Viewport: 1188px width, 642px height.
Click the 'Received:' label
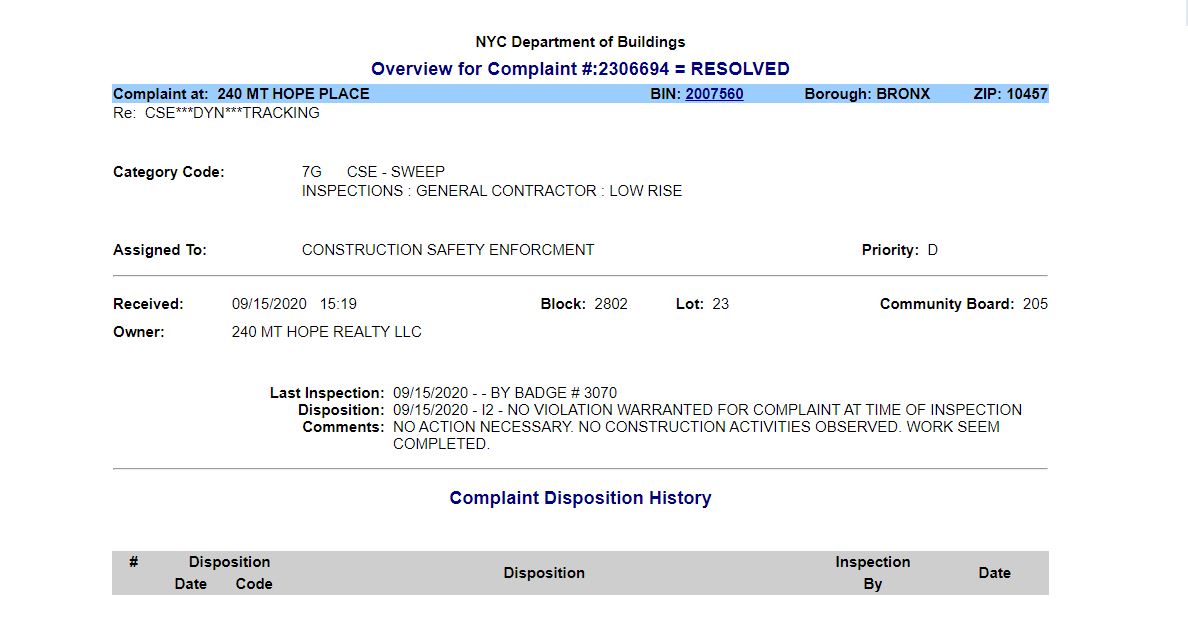[x=148, y=304]
